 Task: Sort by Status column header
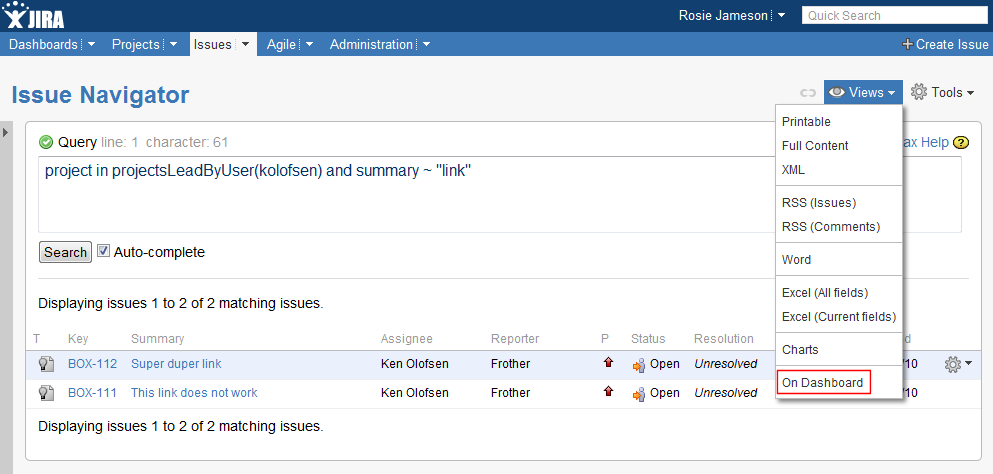pos(648,339)
